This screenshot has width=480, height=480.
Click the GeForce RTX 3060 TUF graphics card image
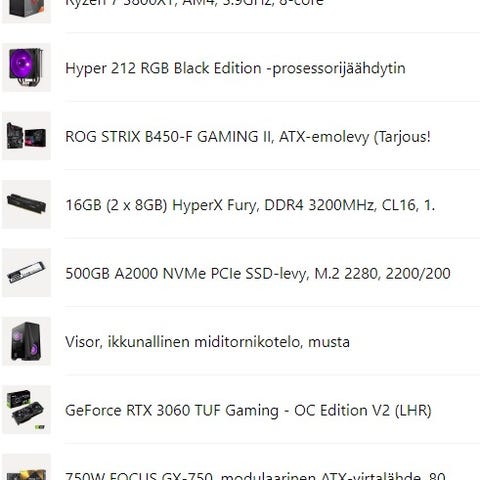[26, 410]
